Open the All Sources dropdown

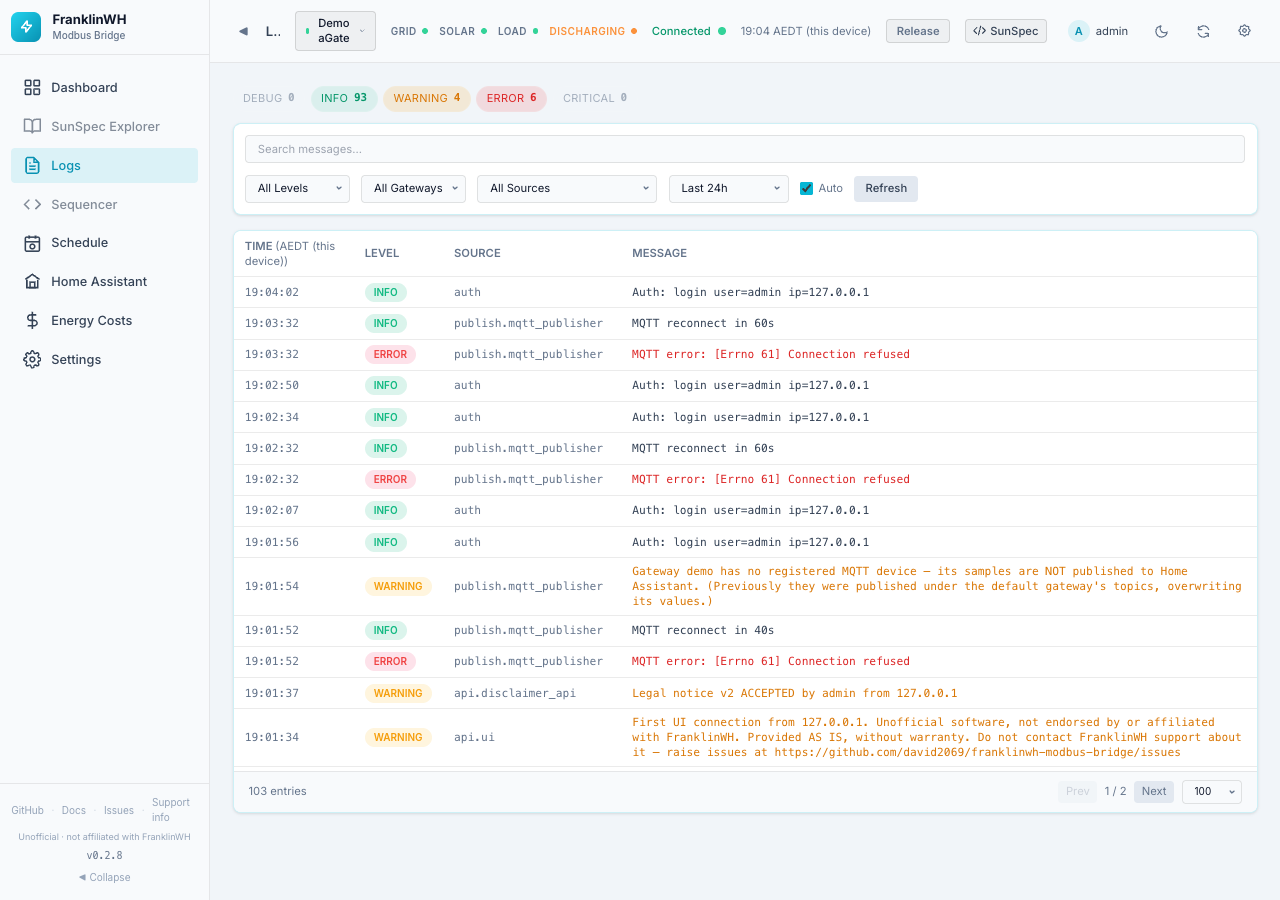pyautogui.click(x=567, y=188)
